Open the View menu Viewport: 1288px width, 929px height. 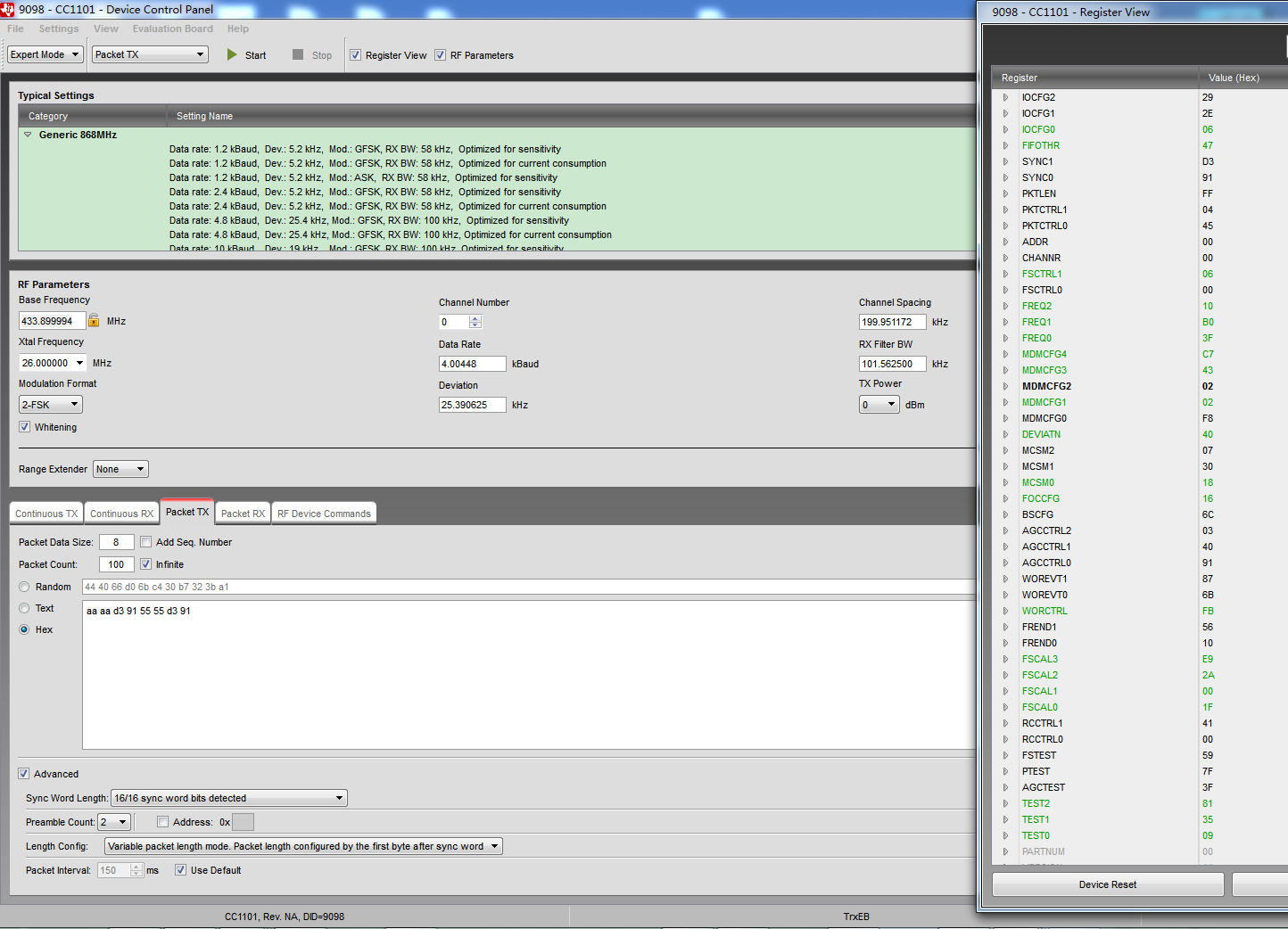tap(106, 29)
